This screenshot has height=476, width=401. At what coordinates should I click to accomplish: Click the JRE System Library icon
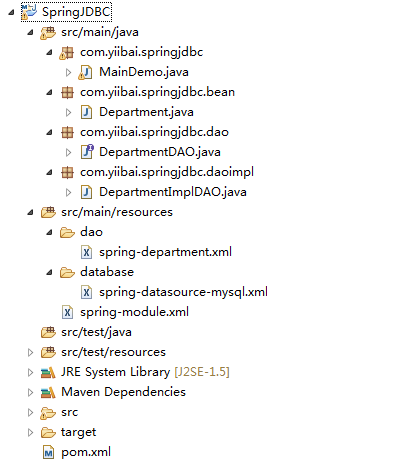pos(48,372)
